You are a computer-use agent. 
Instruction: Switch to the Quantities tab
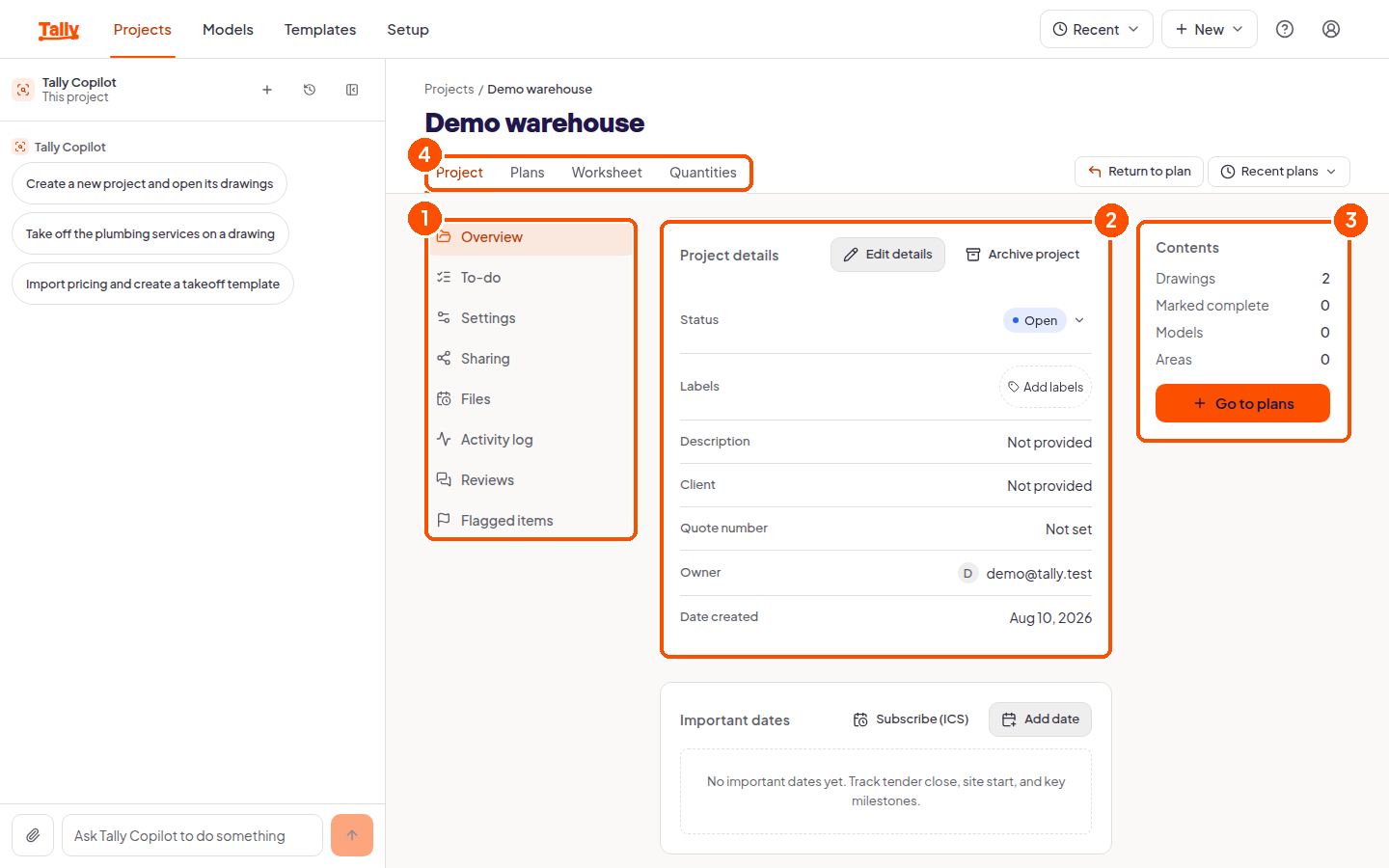(x=703, y=173)
